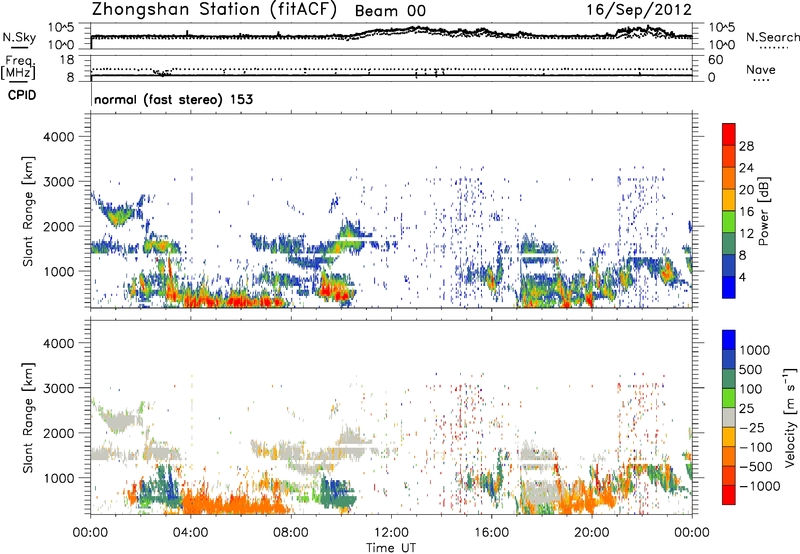The height and width of the screenshot is (554, 800).
Task: Click the "4000" tick on the velocity panel
Action: click(x=59, y=343)
